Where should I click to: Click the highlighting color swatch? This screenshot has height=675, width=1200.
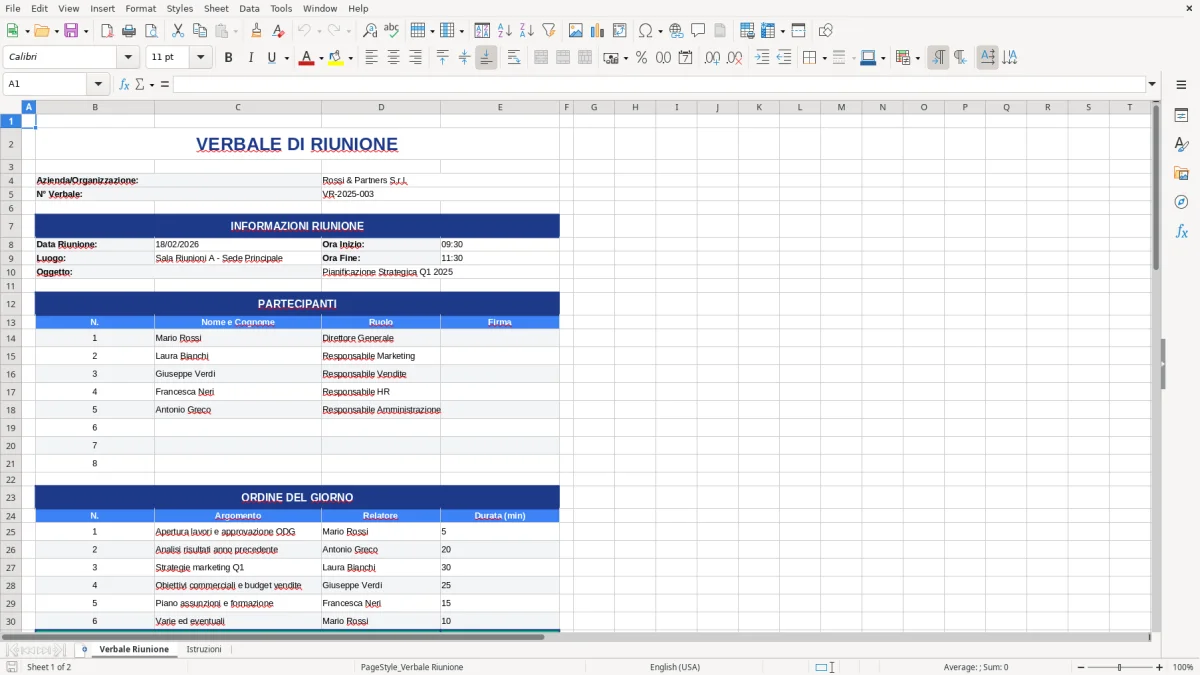[x=335, y=58]
